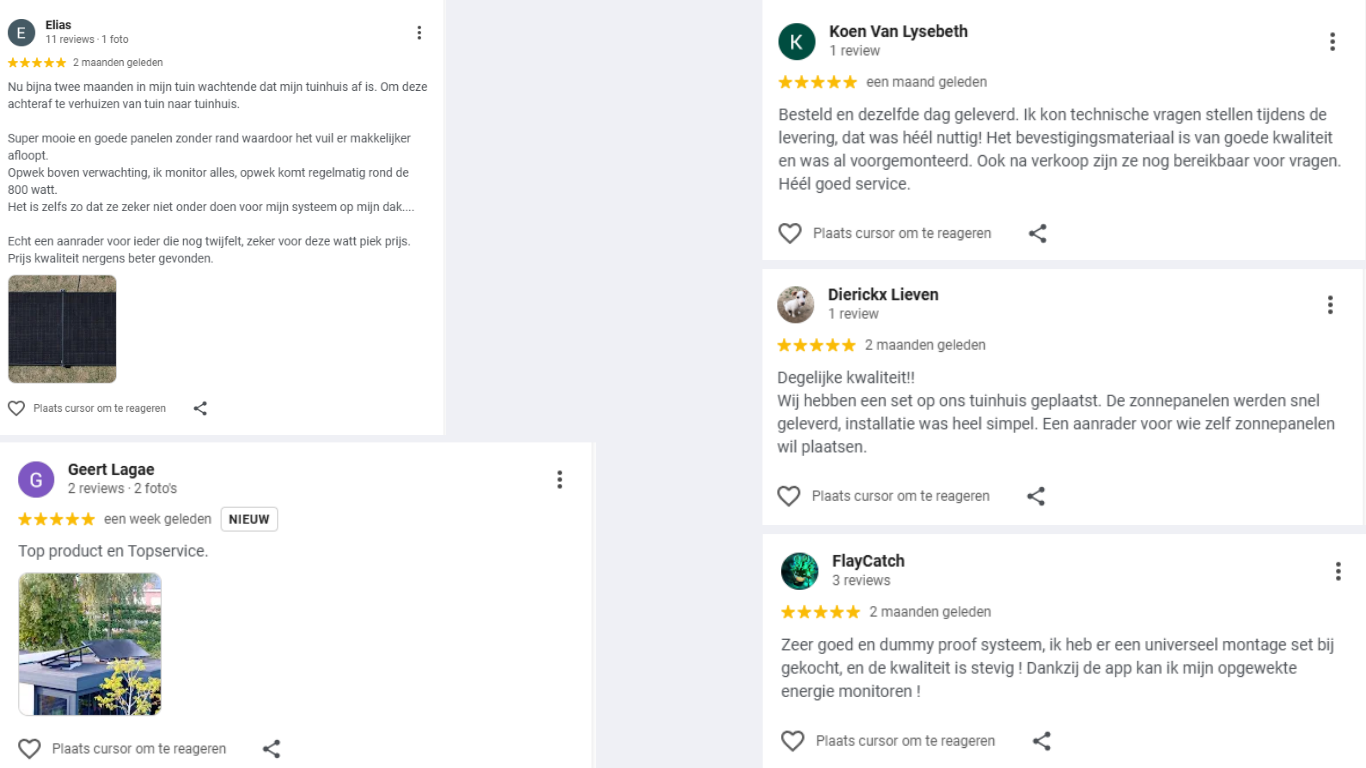The image size is (1366, 768).
Task: Share FlayCatch's review
Action: click(x=1041, y=741)
